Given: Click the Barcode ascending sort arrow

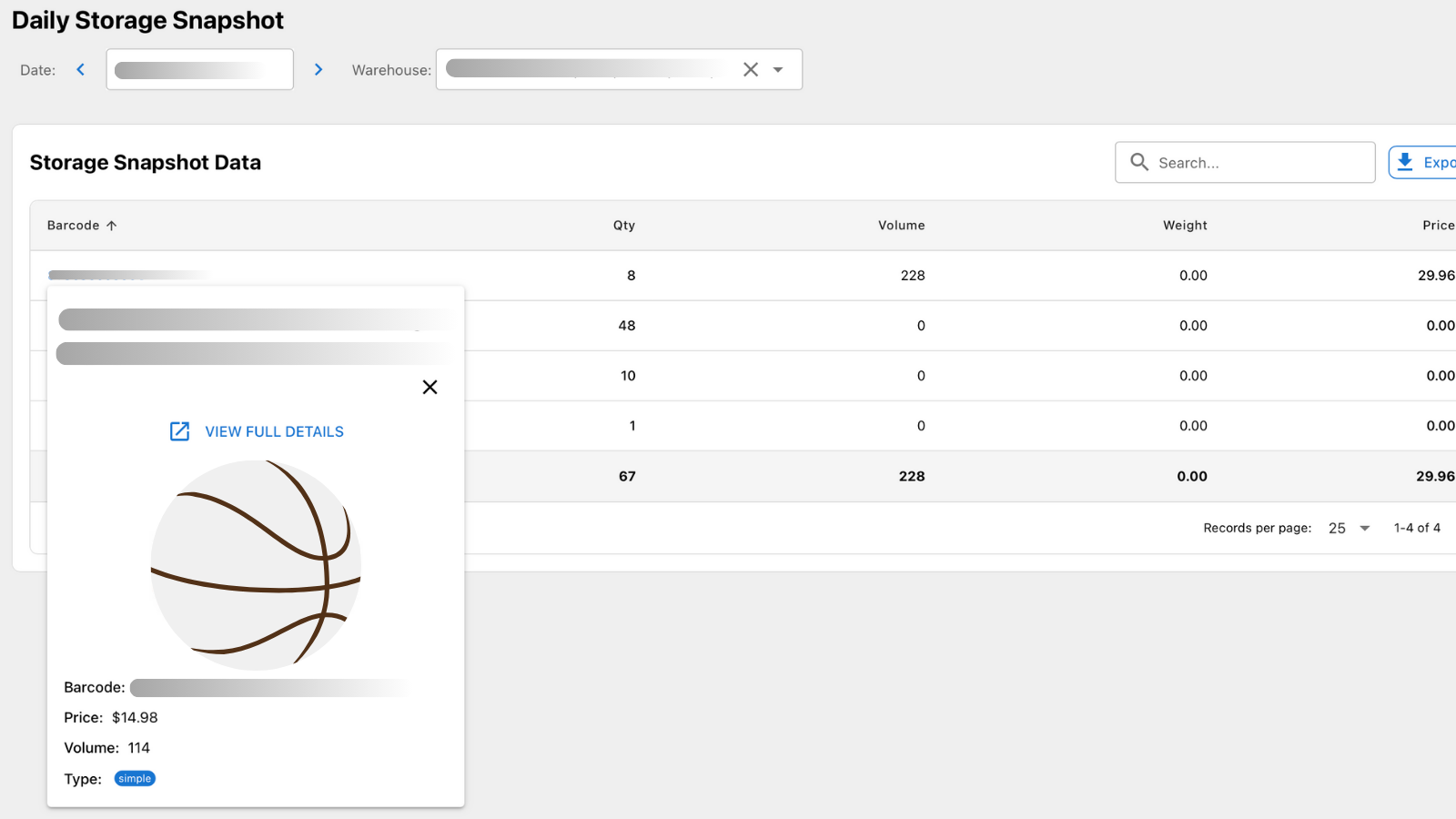Looking at the screenshot, I should coord(112,226).
